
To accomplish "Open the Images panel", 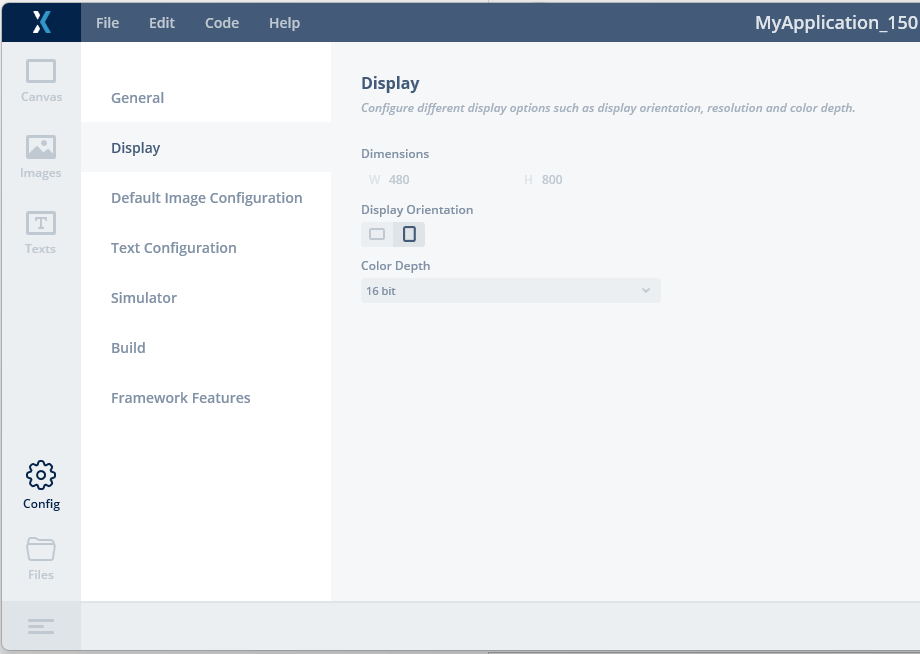I will (x=41, y=156).
